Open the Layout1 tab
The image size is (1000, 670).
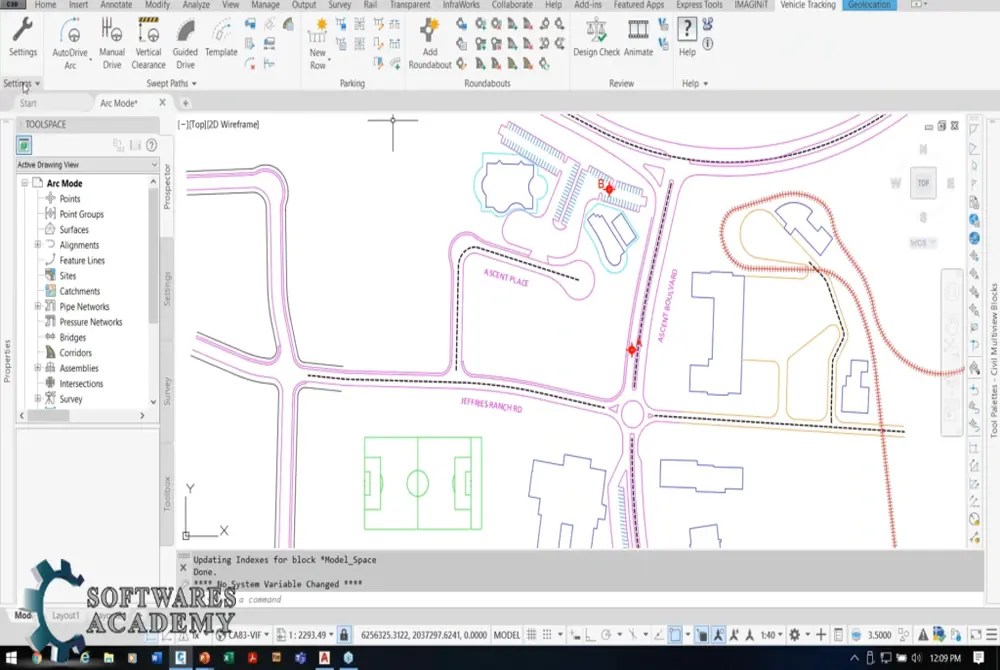[x=65, y=616]
